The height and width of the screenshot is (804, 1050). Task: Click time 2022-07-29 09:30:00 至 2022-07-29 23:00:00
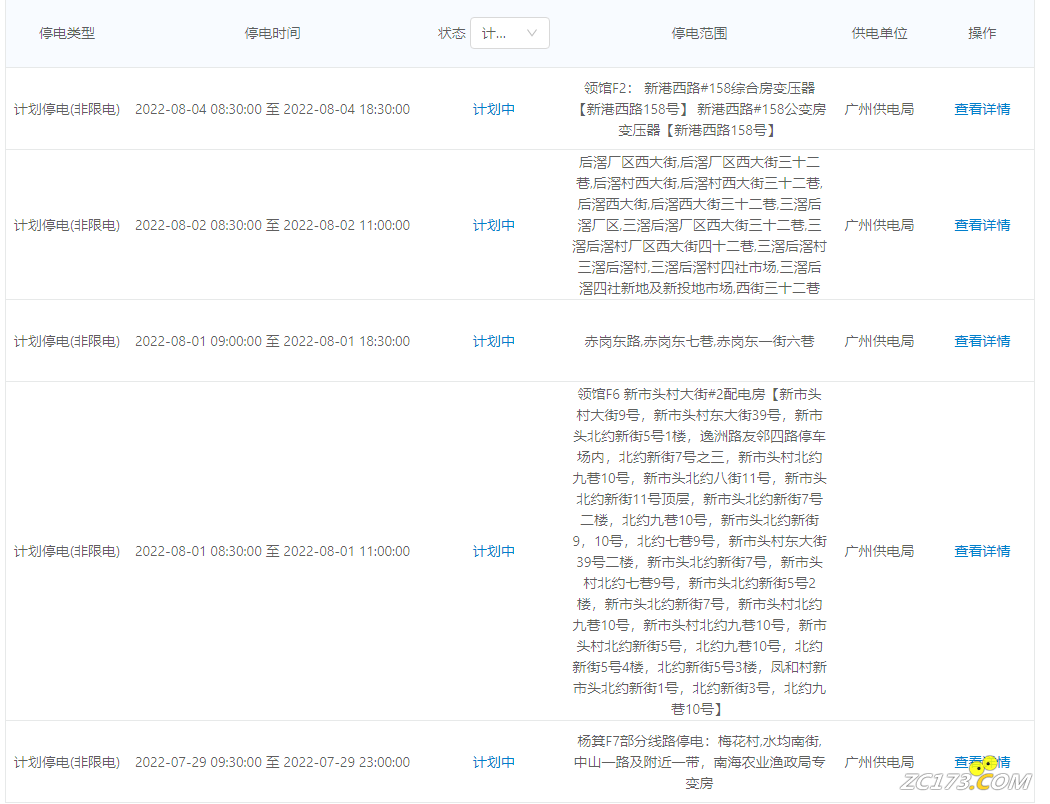pos(273,762)
